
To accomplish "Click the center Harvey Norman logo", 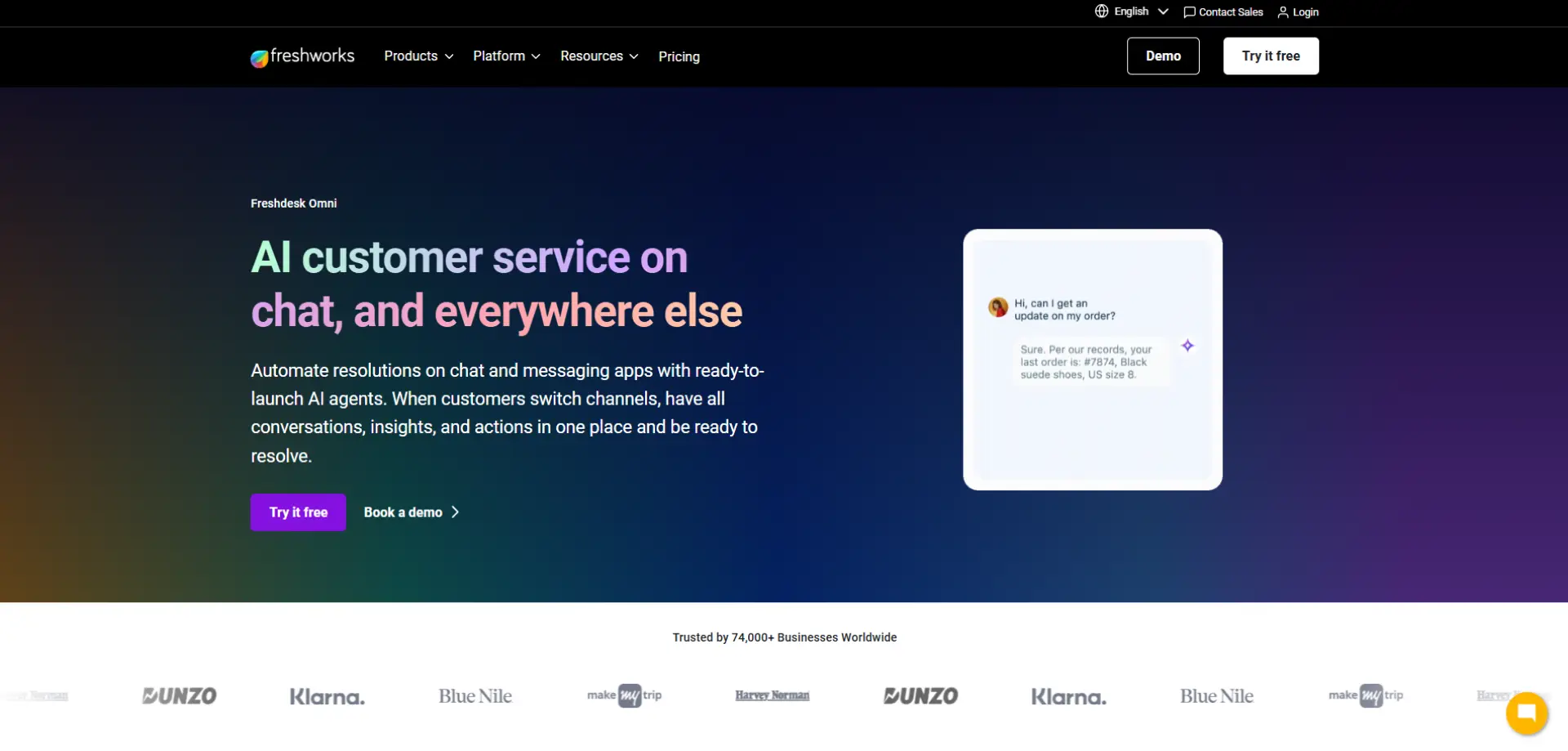I will [x=772, y=695].
